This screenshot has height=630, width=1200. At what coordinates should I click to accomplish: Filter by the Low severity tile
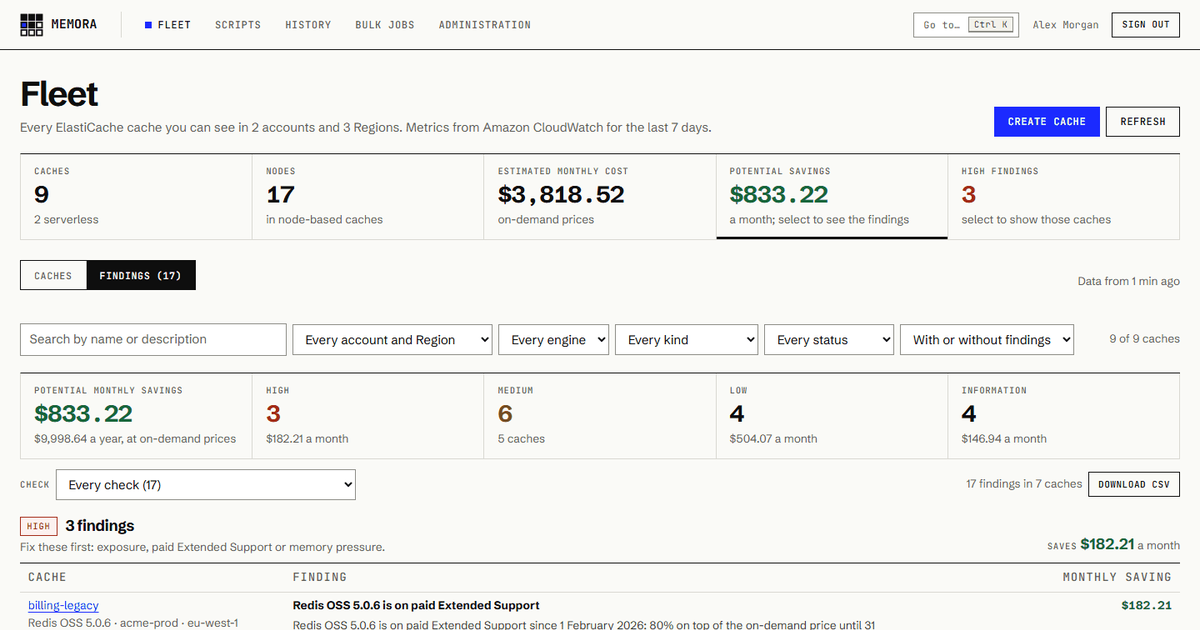coord(832,415)
